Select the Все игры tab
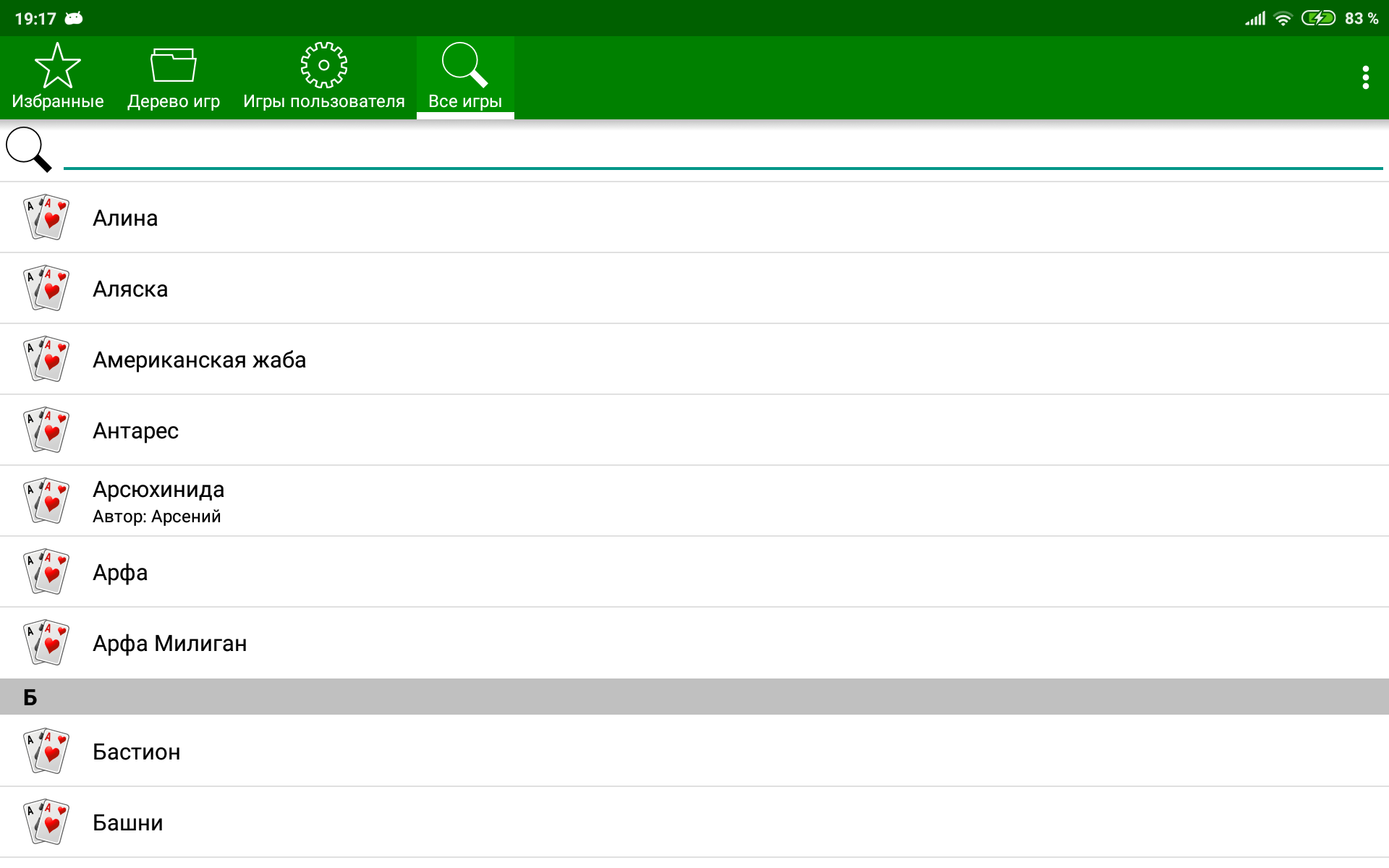This screenshot has width=1389, height=868. tap(465, 77)
